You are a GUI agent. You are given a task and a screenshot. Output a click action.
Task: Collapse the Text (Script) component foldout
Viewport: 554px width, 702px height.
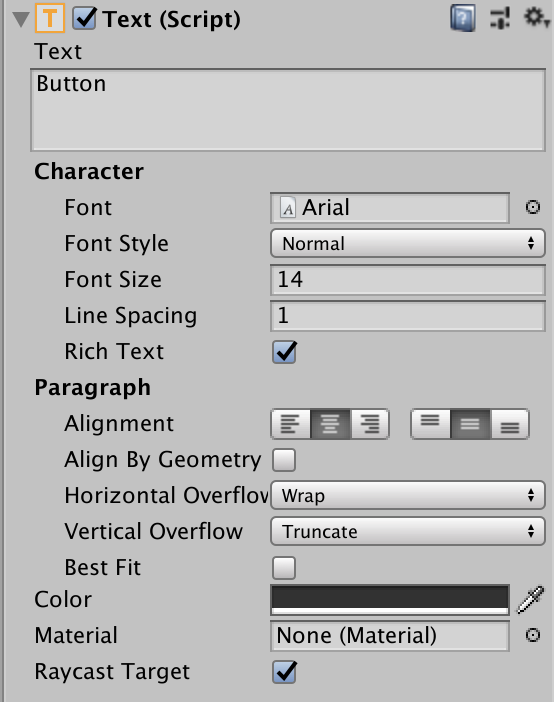point(21,20)
